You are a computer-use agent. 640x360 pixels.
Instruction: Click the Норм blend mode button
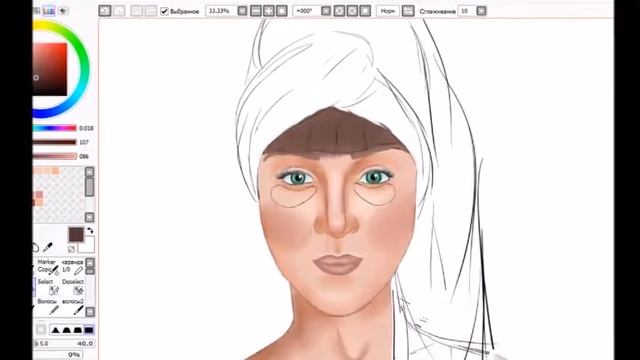tap(387, 11)
